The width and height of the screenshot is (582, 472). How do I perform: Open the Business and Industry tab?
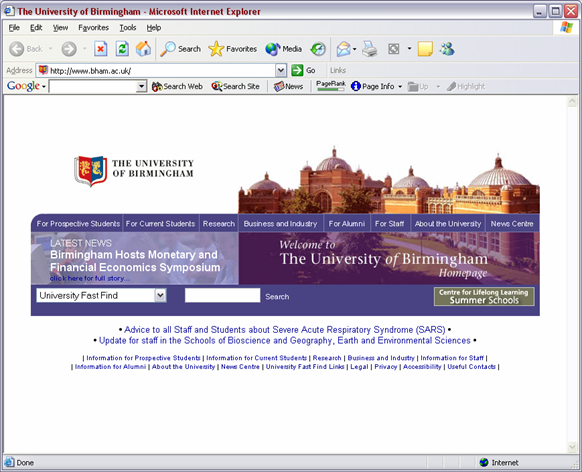(280, 223)
